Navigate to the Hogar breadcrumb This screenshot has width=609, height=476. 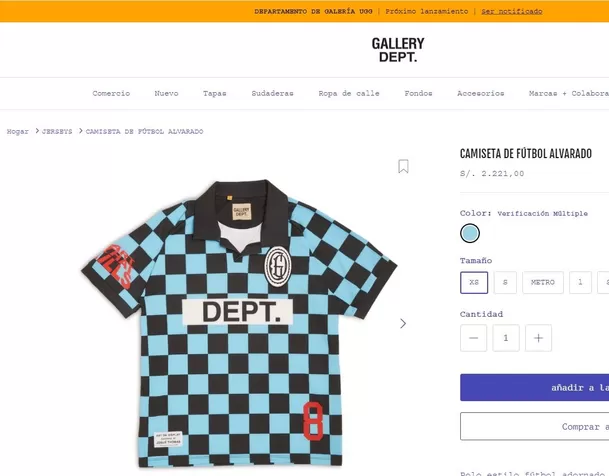(18, 131)
